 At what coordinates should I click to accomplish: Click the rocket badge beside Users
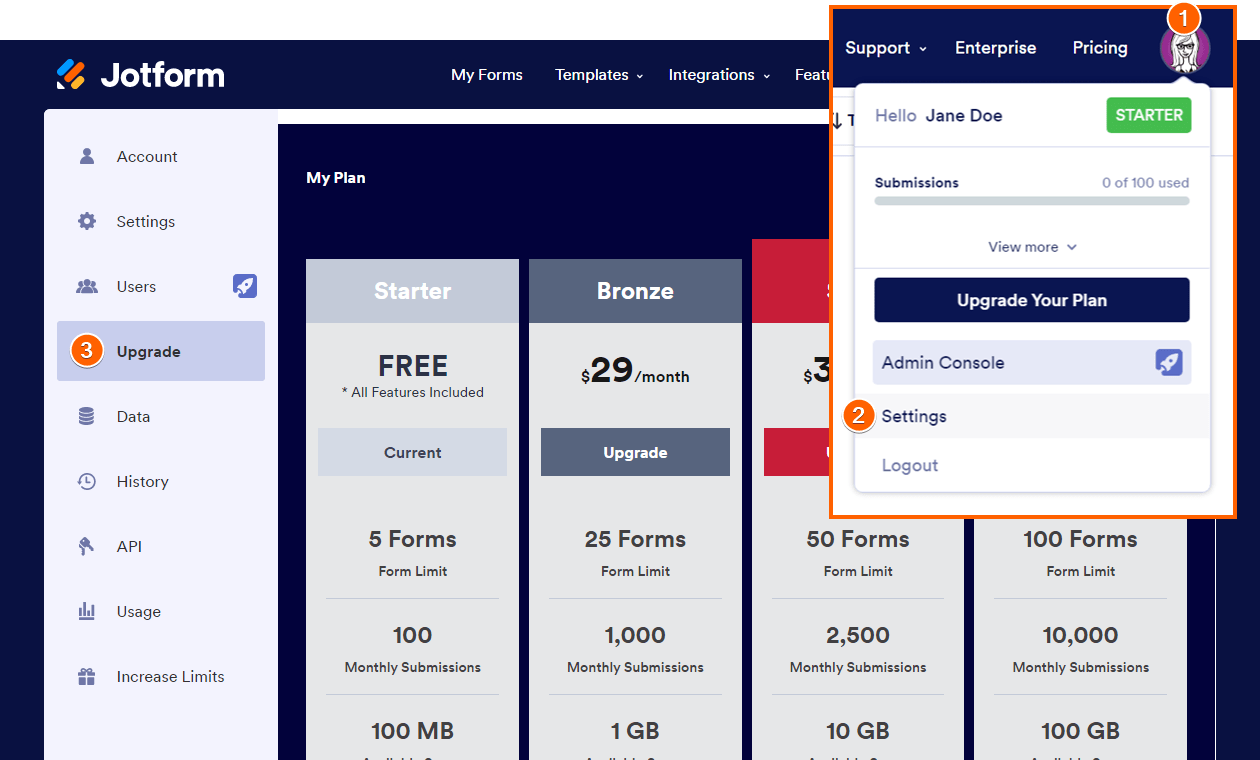[x=245, y=286]
